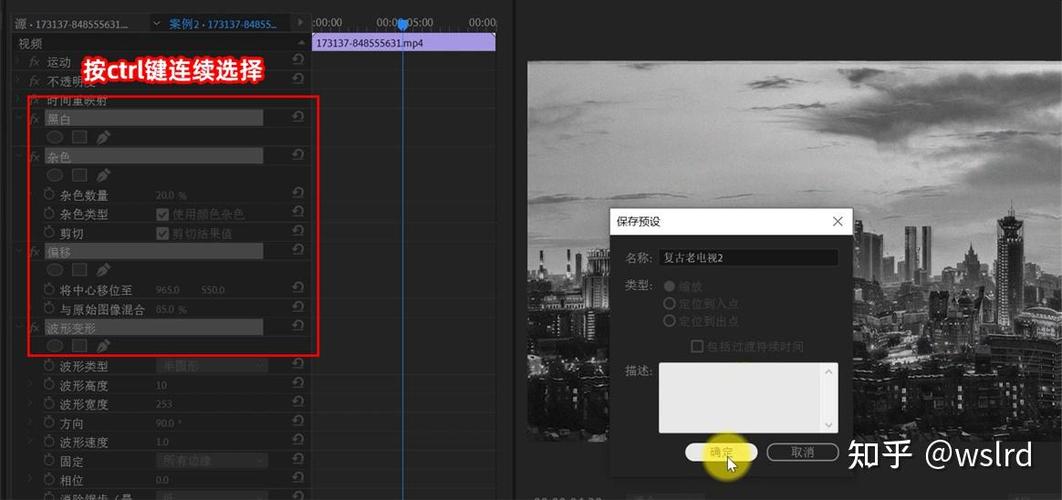
Task: Toggle the fx switch for 杂色
Action: pyautogui.click(x=35, y=157)
